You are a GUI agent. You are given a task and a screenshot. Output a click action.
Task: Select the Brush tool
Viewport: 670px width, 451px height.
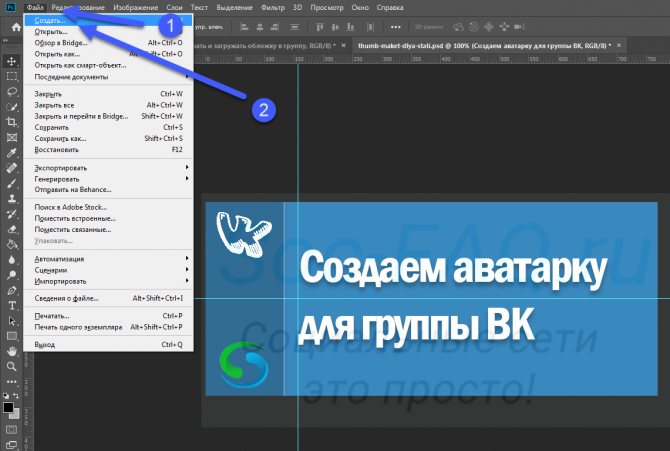12,183
